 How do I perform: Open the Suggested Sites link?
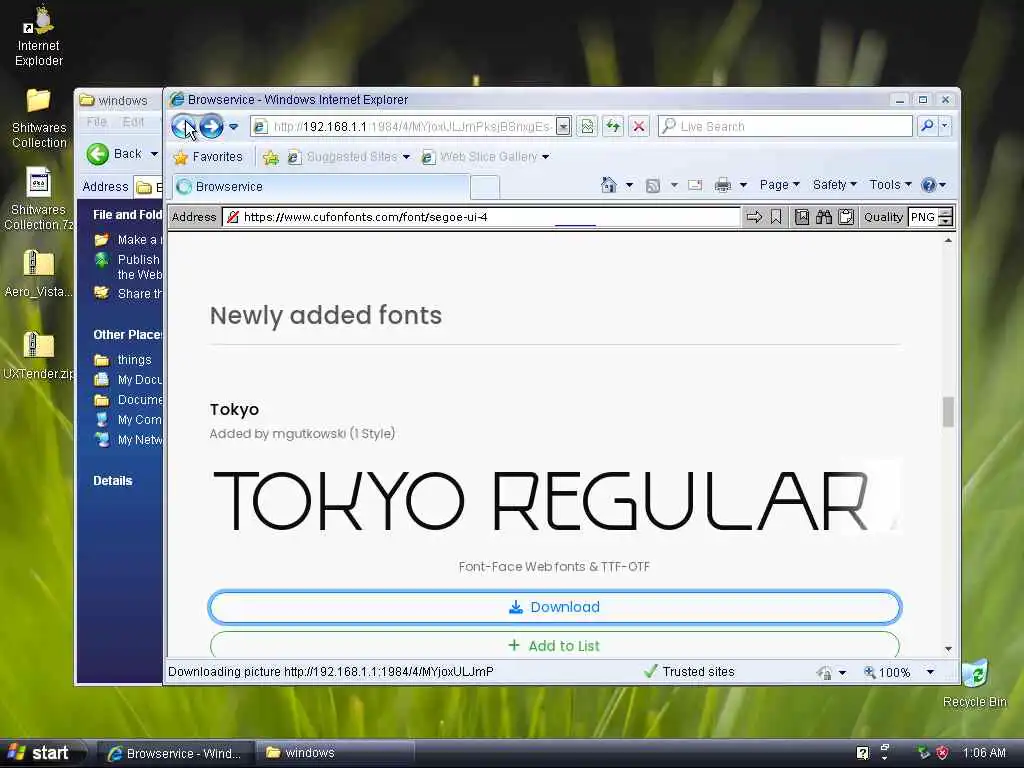349,157
